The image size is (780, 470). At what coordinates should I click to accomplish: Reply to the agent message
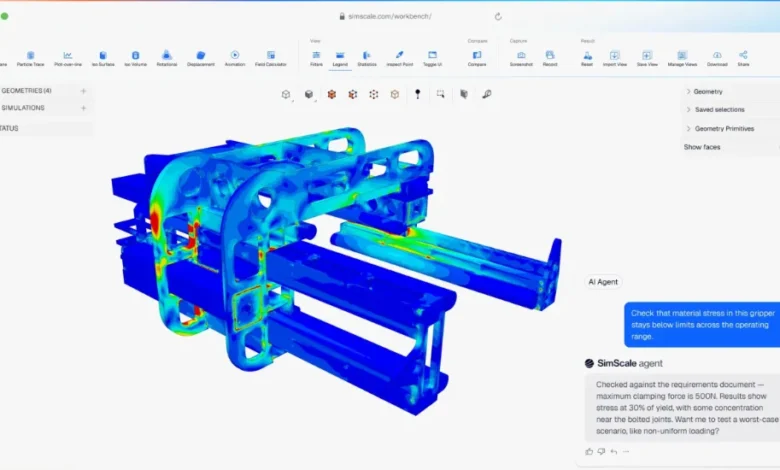(x=614, y=452)
